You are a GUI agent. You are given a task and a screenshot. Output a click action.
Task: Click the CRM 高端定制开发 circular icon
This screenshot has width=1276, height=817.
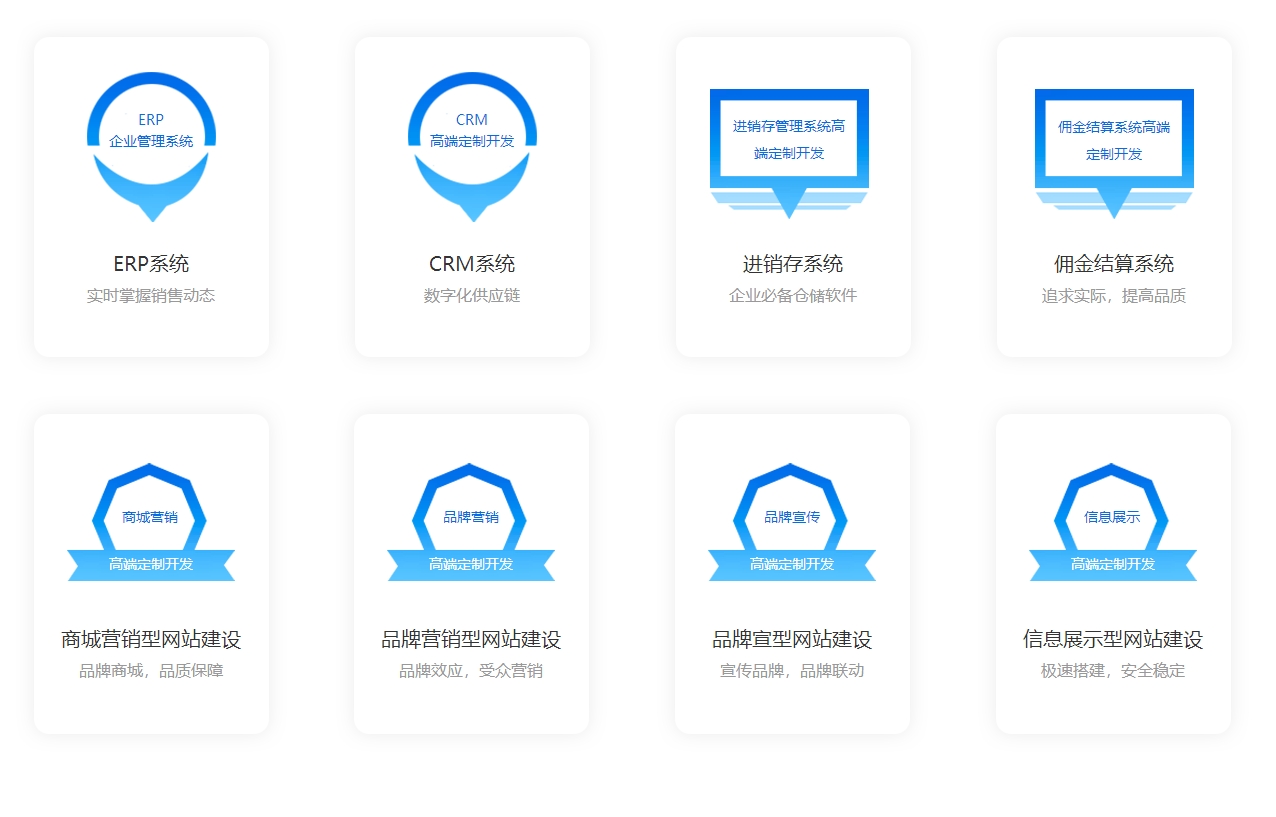tap(472, 145)
